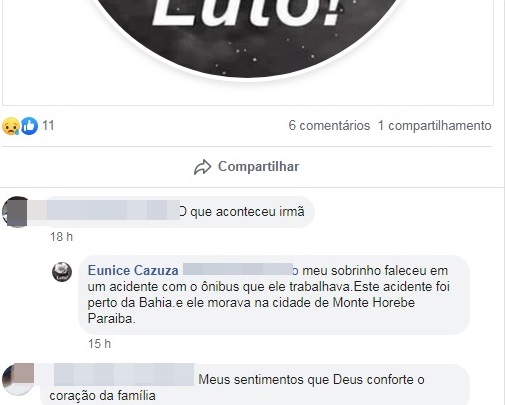
Task: Click Eunice Cazuza's round Luto avatar
Action: 62,272
